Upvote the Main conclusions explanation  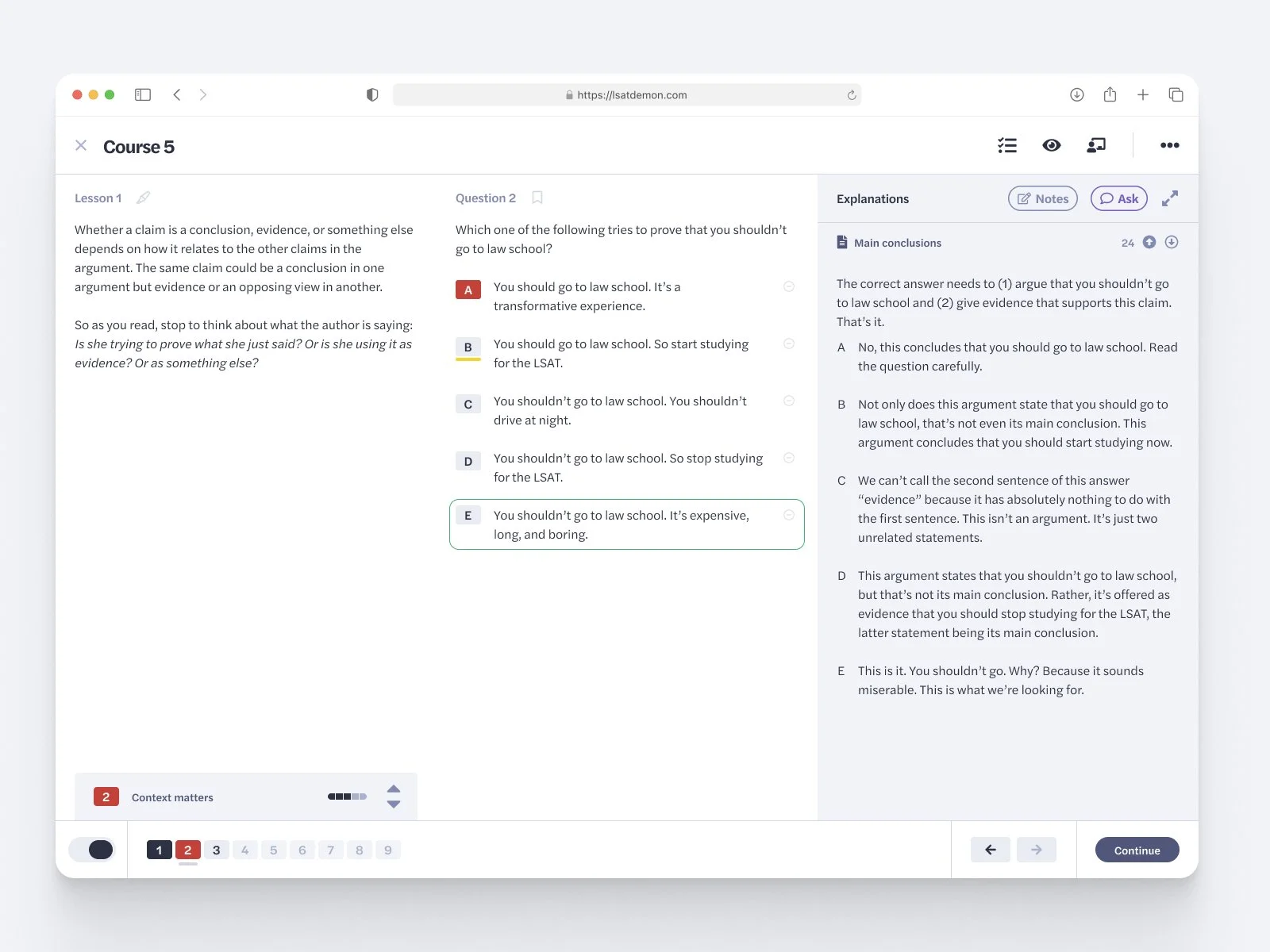1149,242
